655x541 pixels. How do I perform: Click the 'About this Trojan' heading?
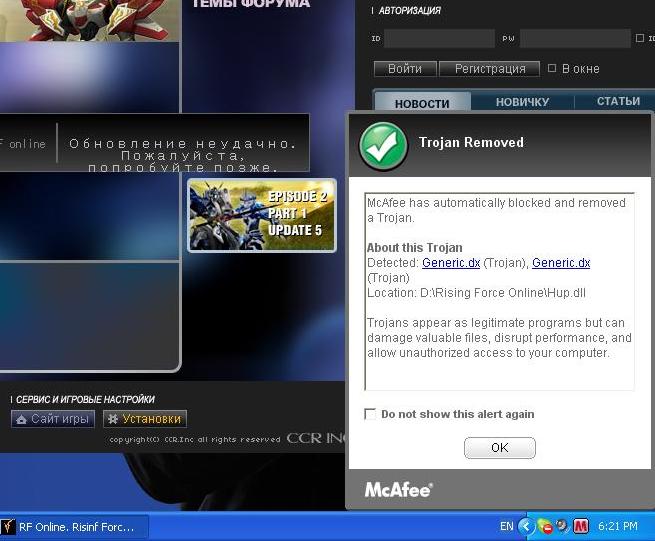click(x=414, y=248)
